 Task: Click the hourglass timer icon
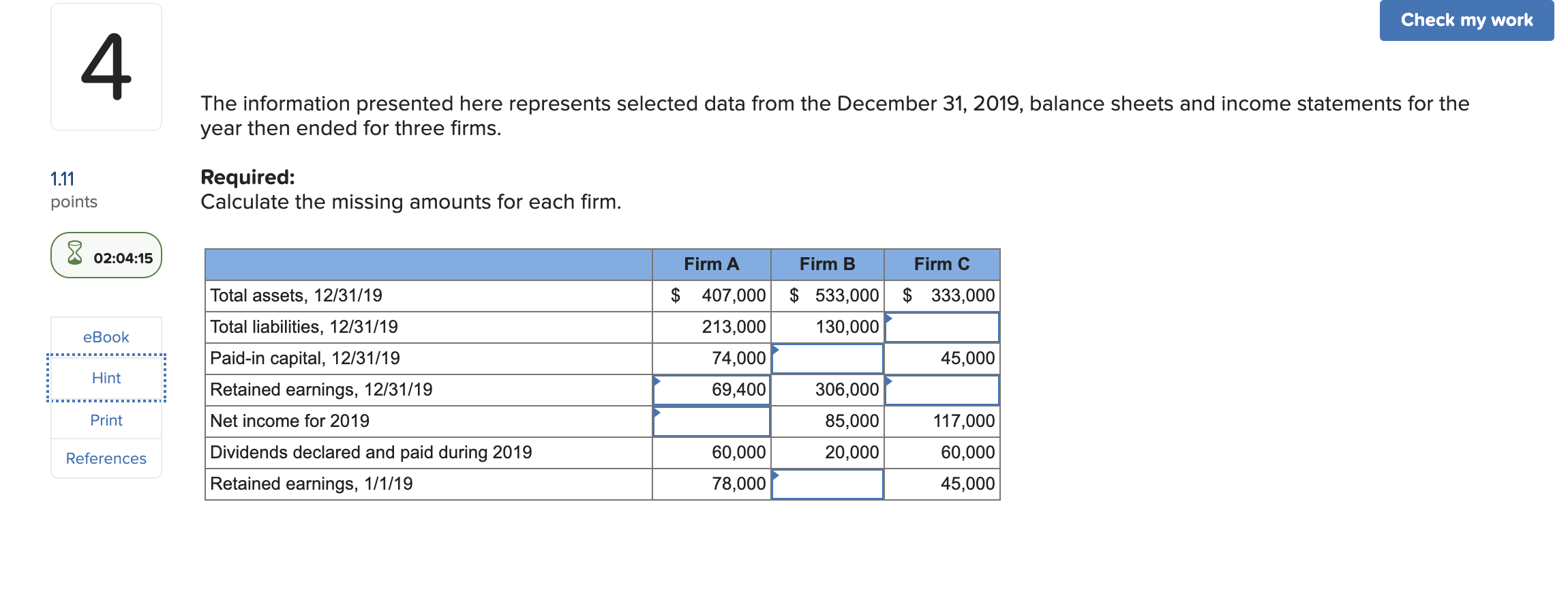click(x=75, y=254)
